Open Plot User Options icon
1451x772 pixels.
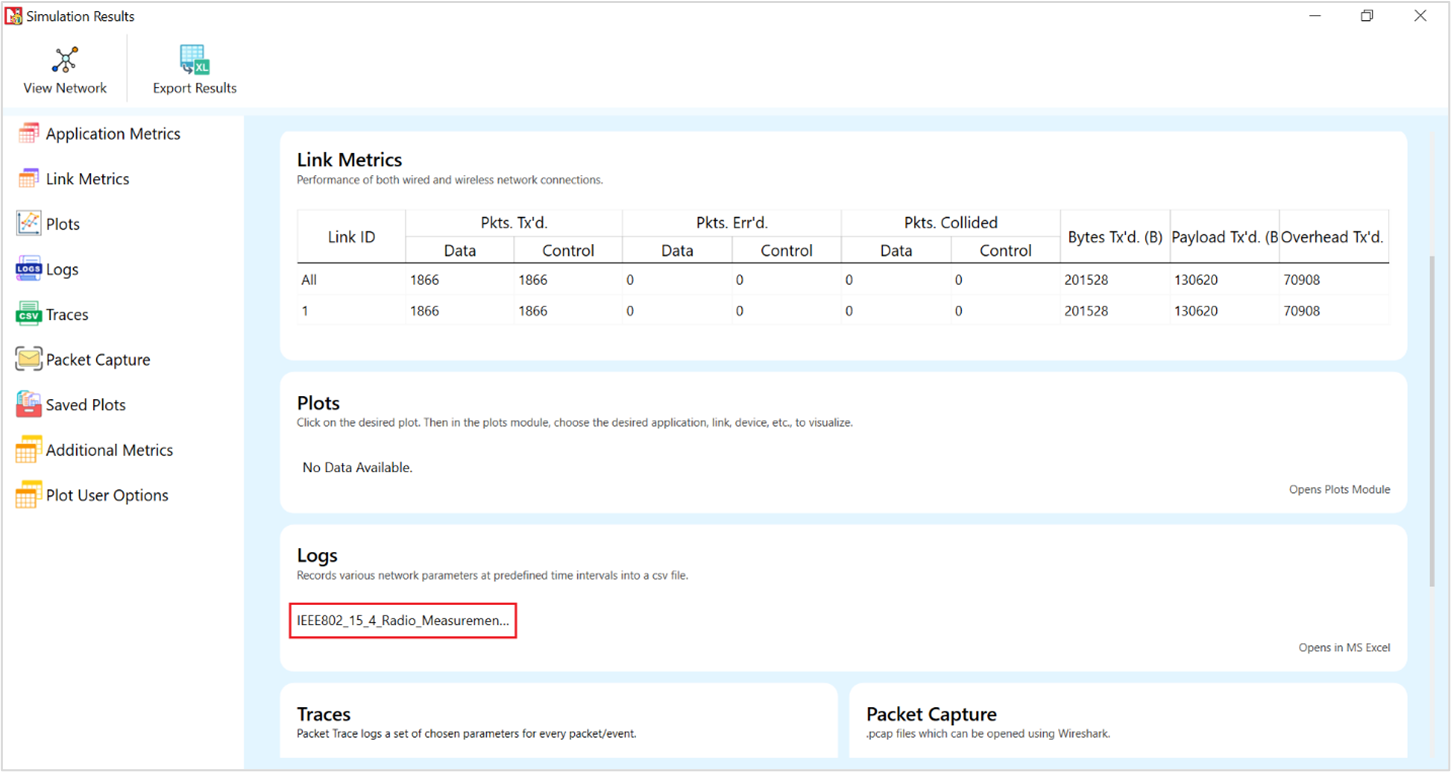coord(29,495)
